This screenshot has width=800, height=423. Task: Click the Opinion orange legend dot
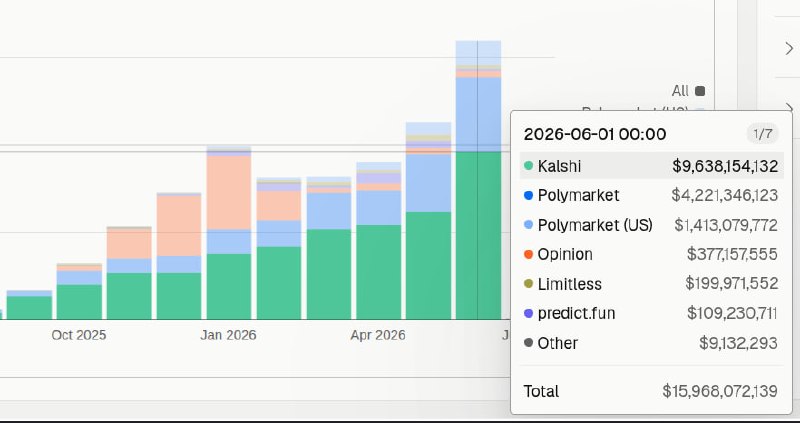click(529, 254)
